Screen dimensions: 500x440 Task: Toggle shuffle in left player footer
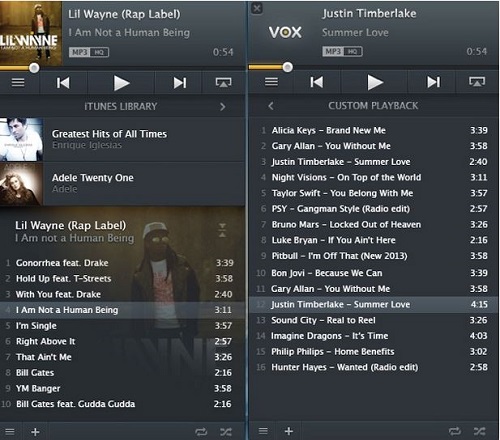pyautogui.click(x=226, y=432)
